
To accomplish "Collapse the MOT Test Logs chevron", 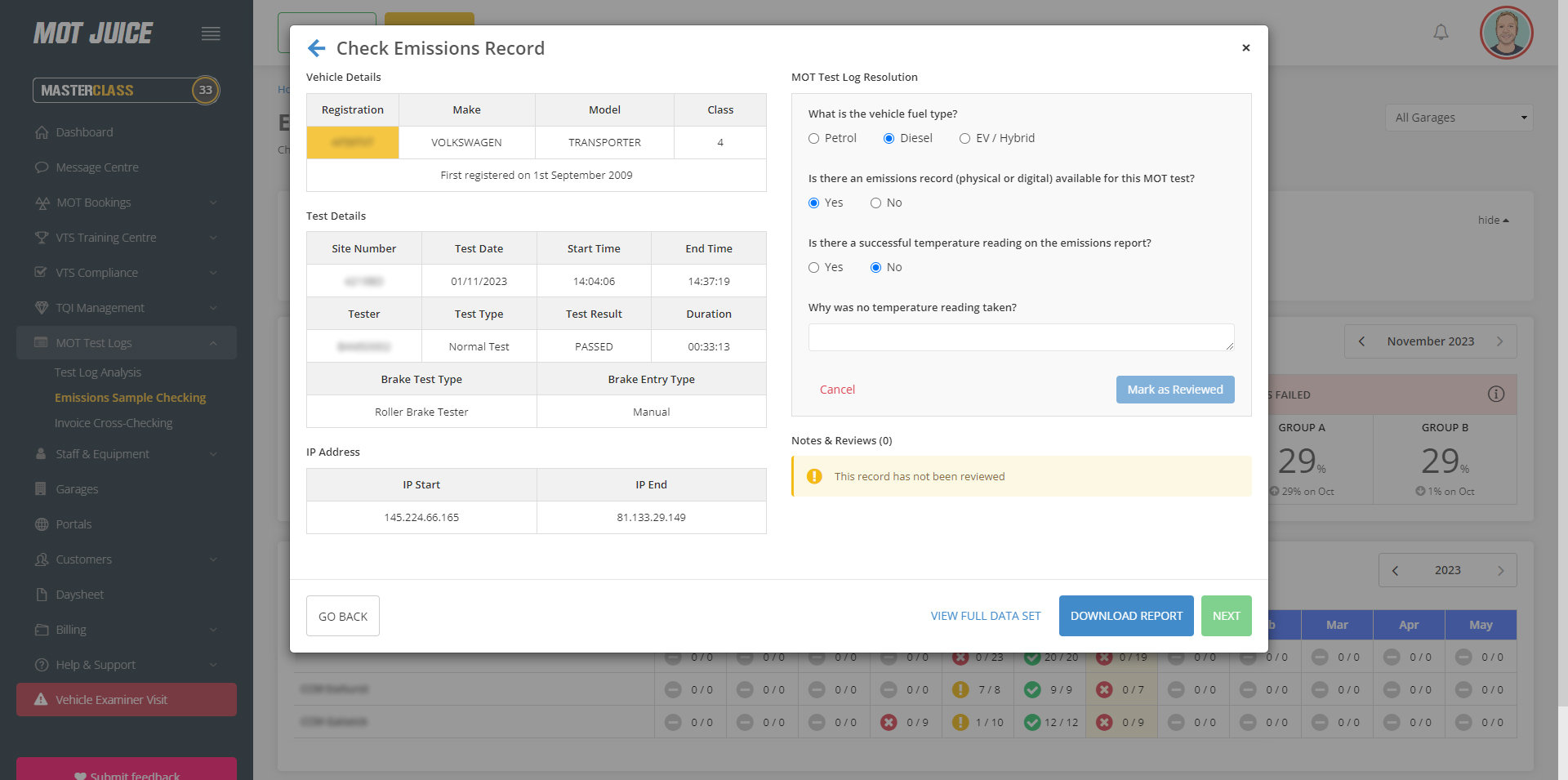I will [213, 343].
